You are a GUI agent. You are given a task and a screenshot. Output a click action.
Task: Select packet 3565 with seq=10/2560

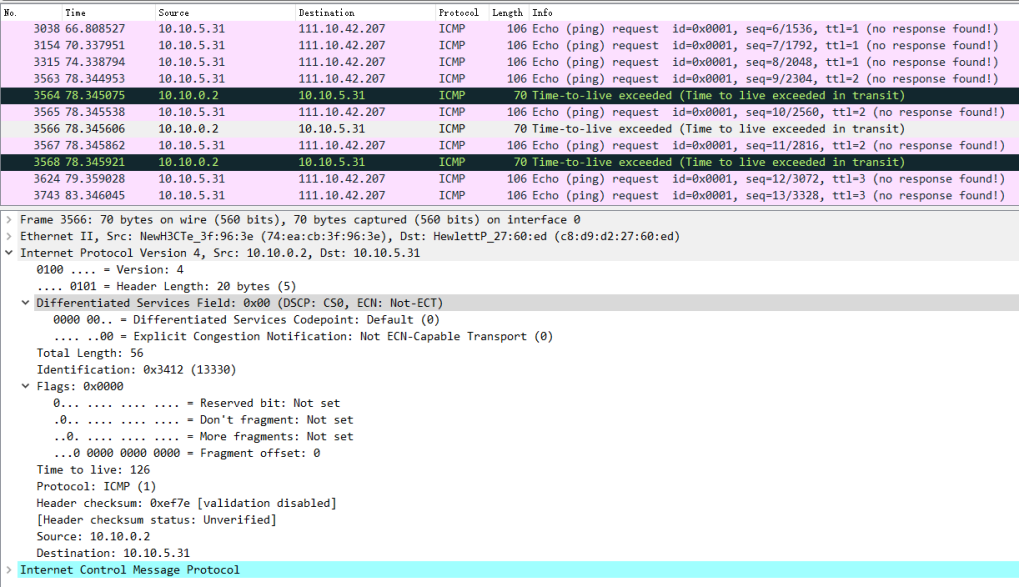pyautogui.click(x=510, y=112)
